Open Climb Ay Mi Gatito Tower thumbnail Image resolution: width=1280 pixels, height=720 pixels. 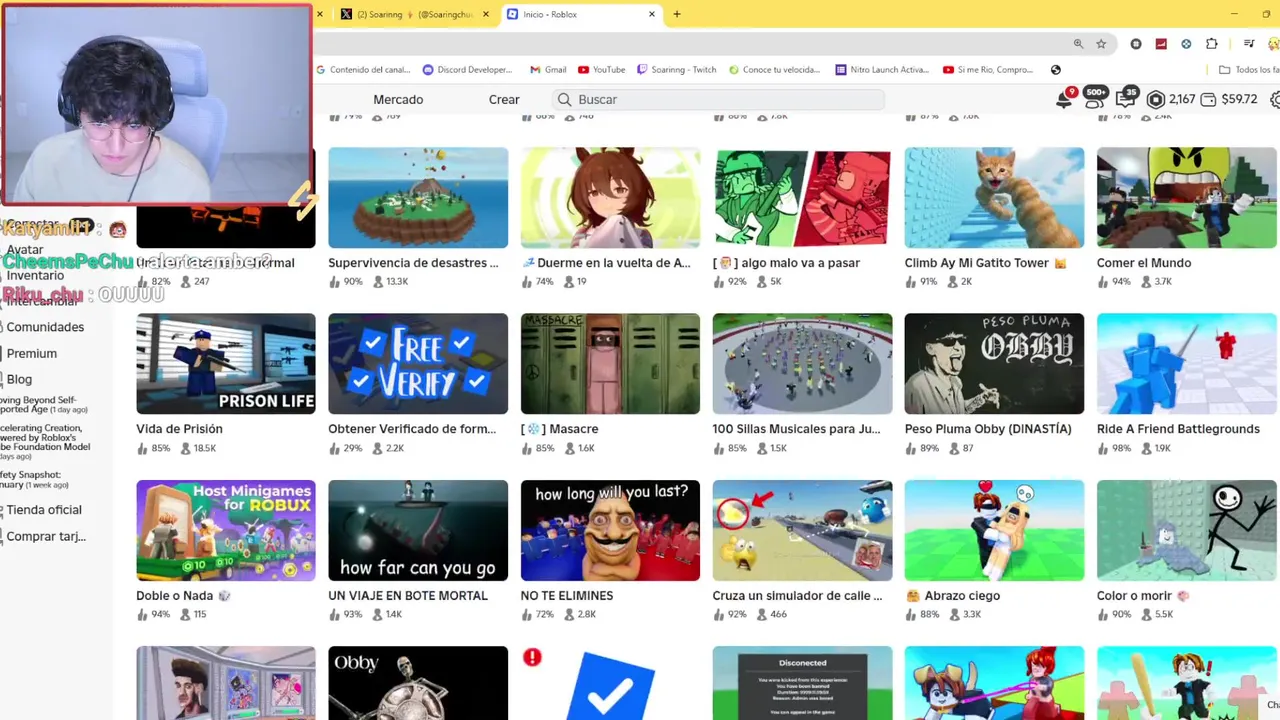[x=994, y=198]
